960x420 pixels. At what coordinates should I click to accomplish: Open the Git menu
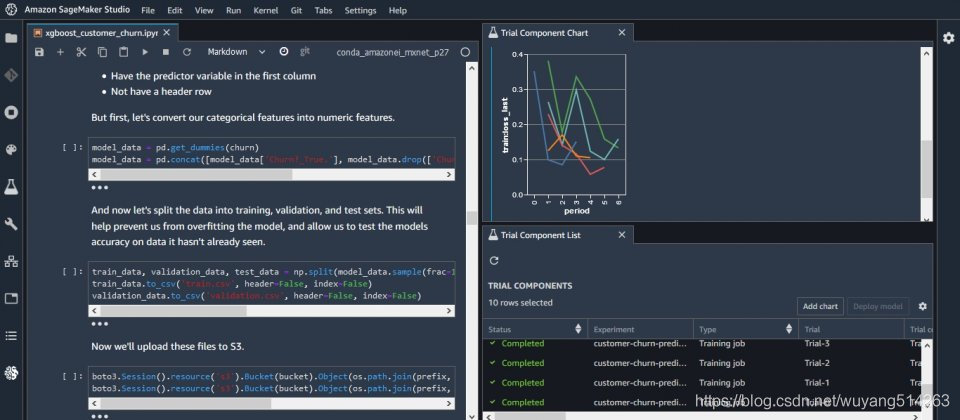[x=296, y=10]
